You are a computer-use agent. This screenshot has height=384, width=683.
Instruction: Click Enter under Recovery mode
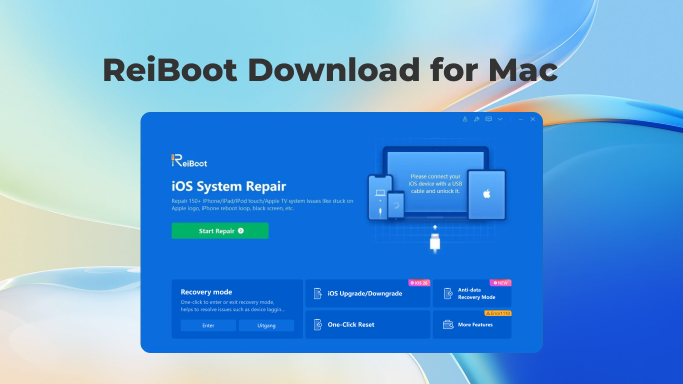[x=208, y=325]
